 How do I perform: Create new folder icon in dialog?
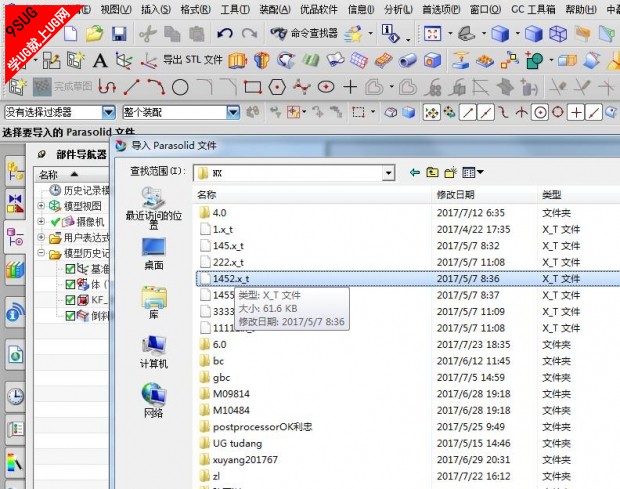450,172
